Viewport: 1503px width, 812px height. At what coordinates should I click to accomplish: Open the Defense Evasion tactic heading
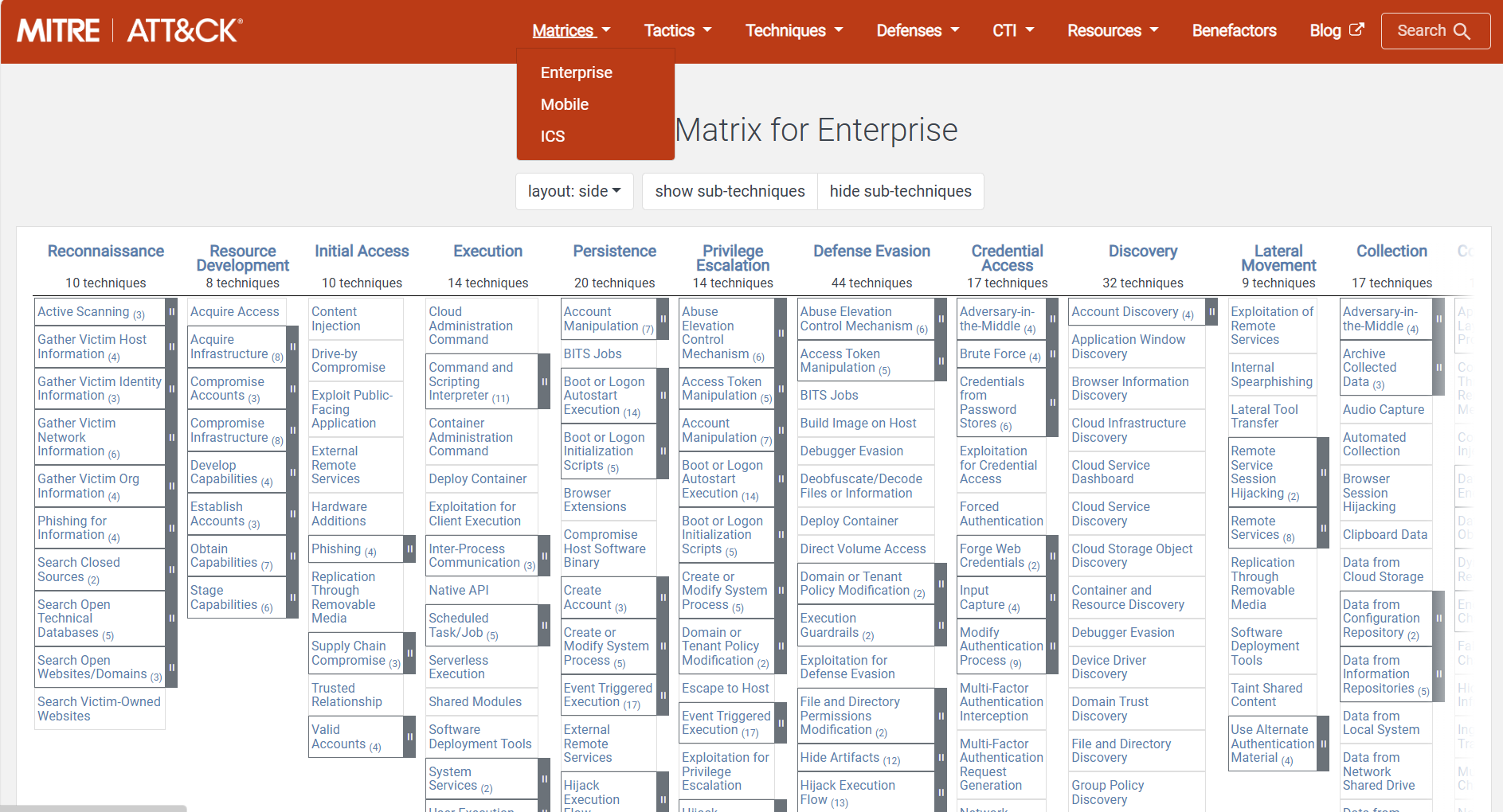(x=872, y=252)
